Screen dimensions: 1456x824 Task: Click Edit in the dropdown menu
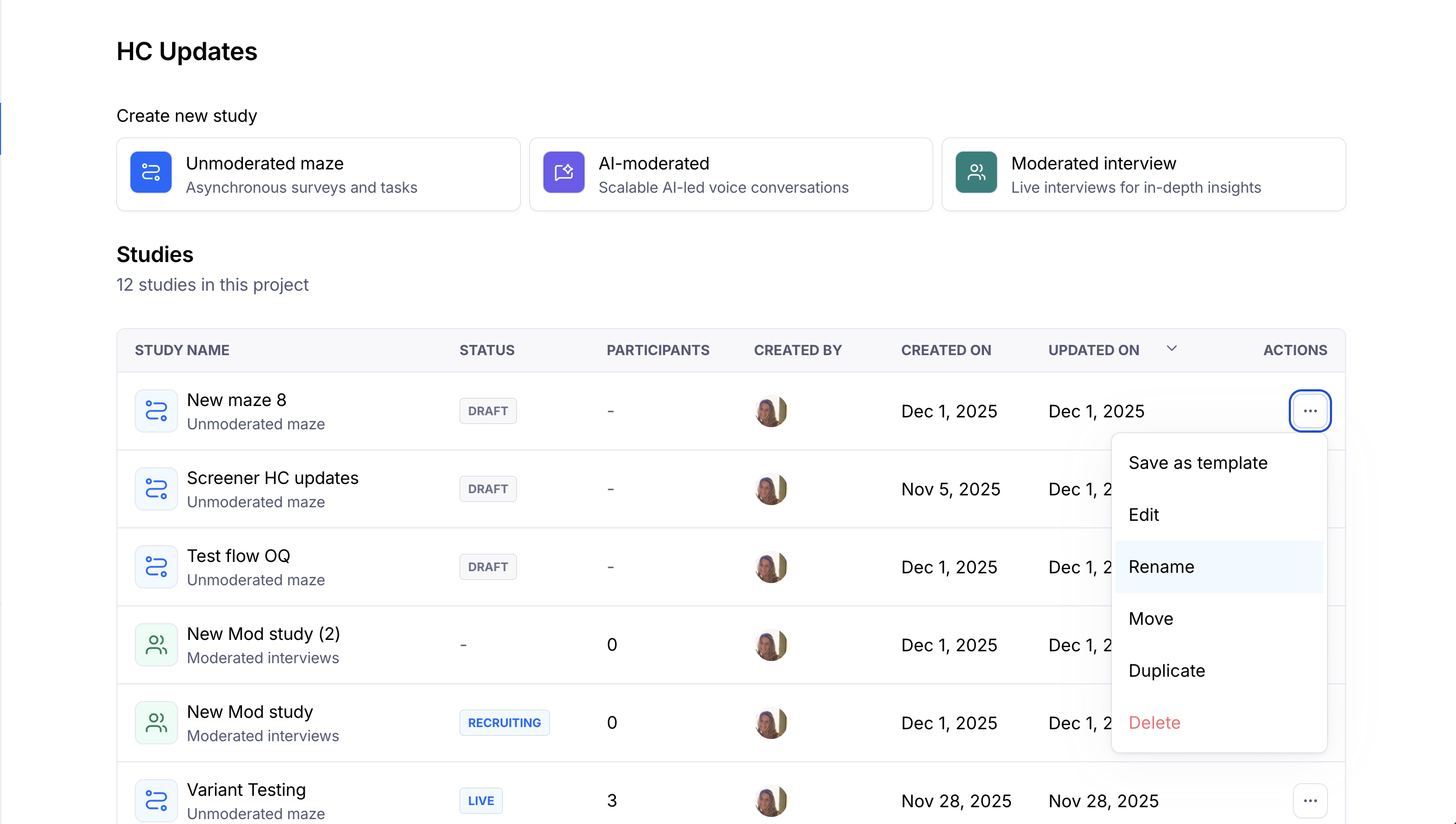(x=1143, y=515)
